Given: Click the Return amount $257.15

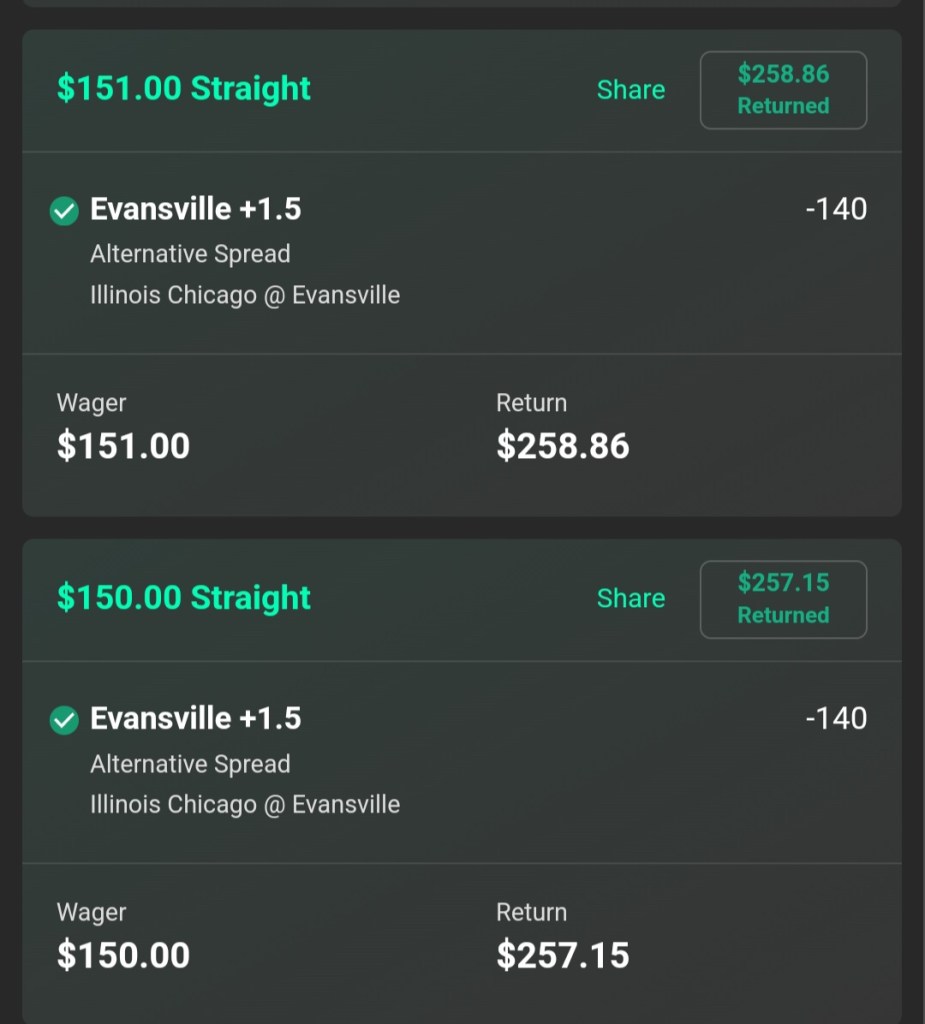Looking at the screenshot, I should [563, 955].
